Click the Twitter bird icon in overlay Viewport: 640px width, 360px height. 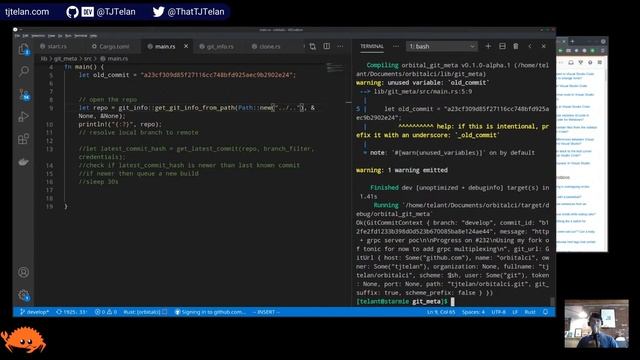158,11
